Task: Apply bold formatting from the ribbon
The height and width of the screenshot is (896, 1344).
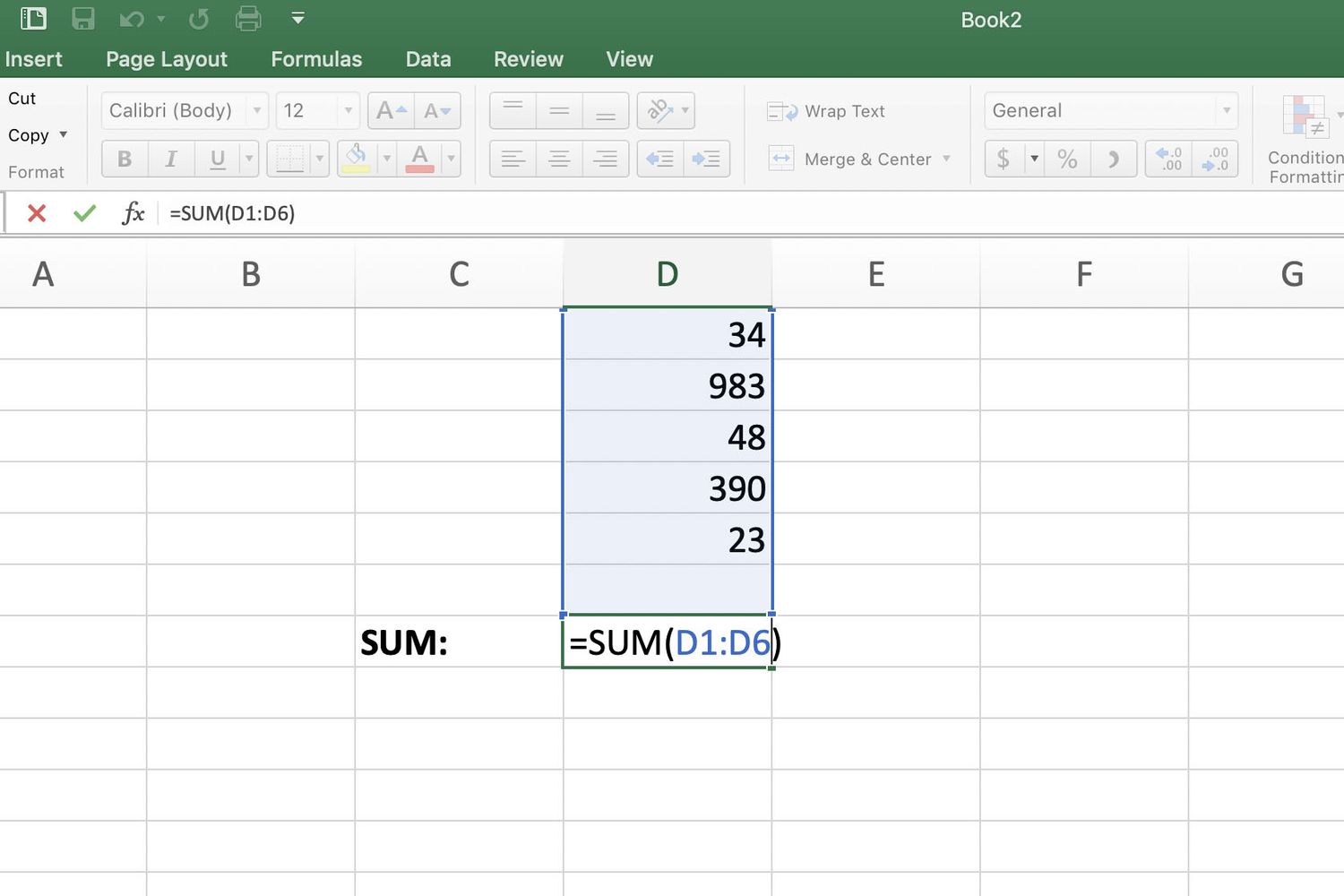Action: 124,159
